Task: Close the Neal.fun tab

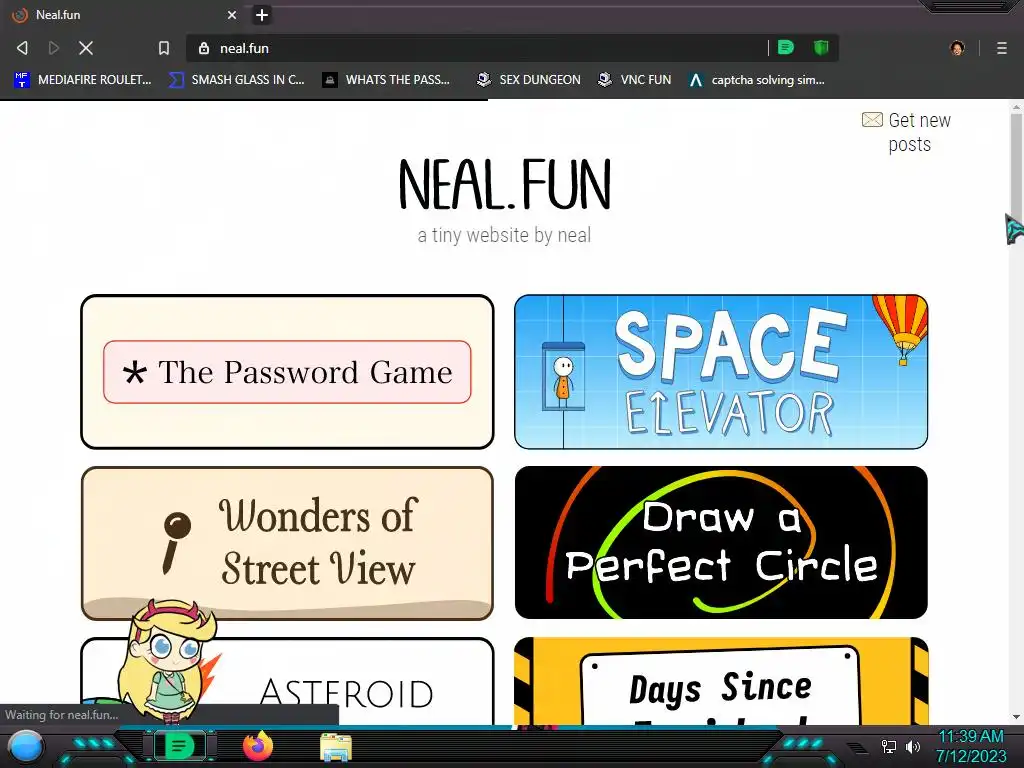Action: pos(232,14)
